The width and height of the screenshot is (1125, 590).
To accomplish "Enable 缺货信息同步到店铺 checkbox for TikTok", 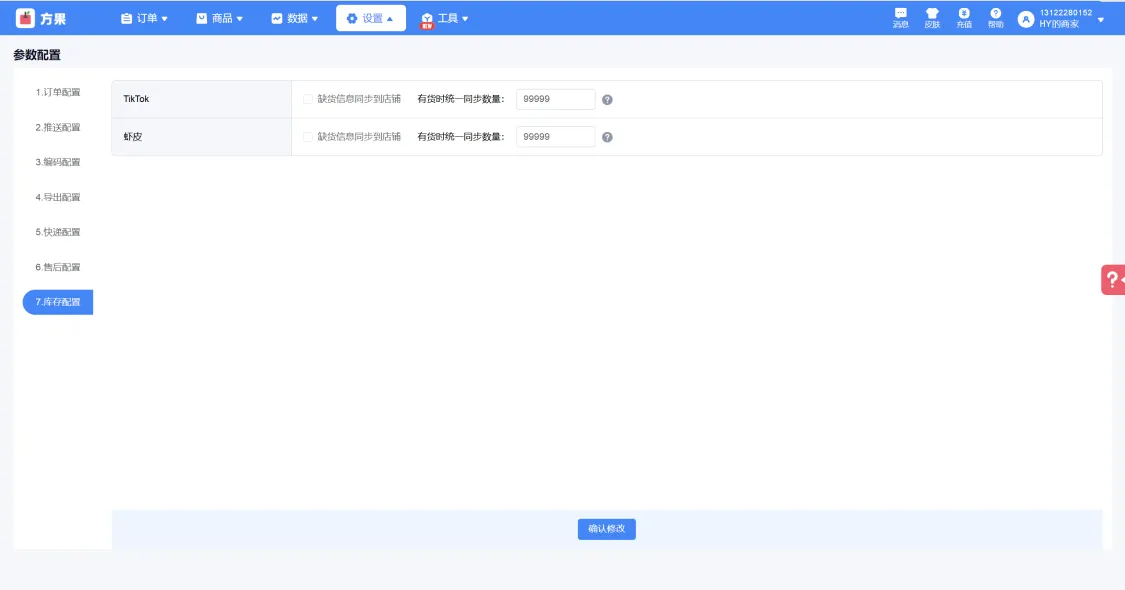I will point(308,99).
